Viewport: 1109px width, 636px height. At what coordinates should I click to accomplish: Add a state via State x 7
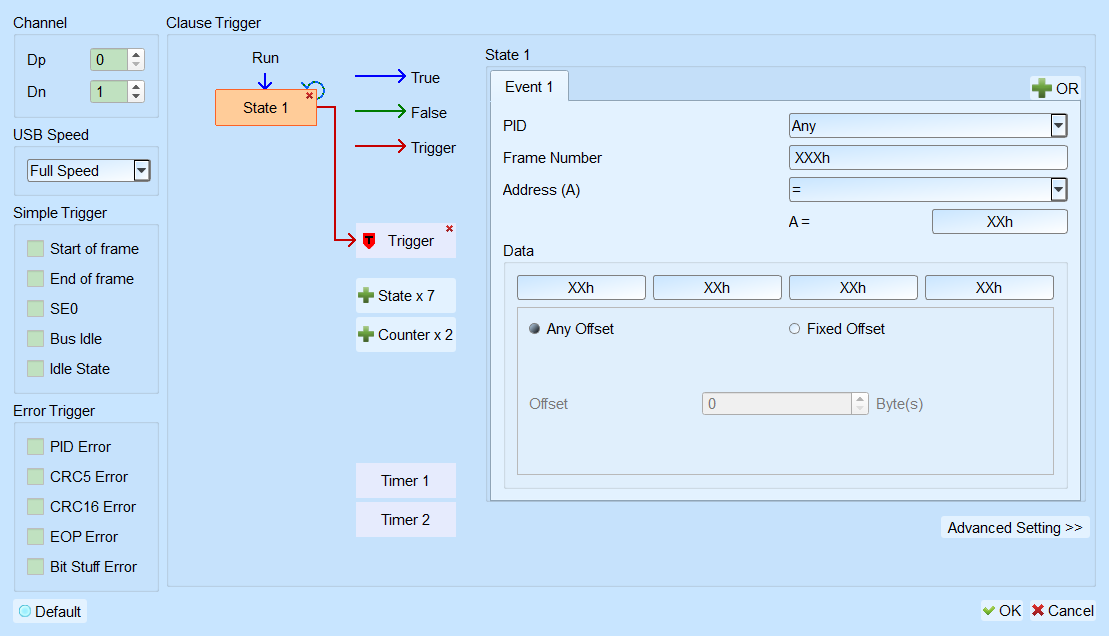coord(406,296)
